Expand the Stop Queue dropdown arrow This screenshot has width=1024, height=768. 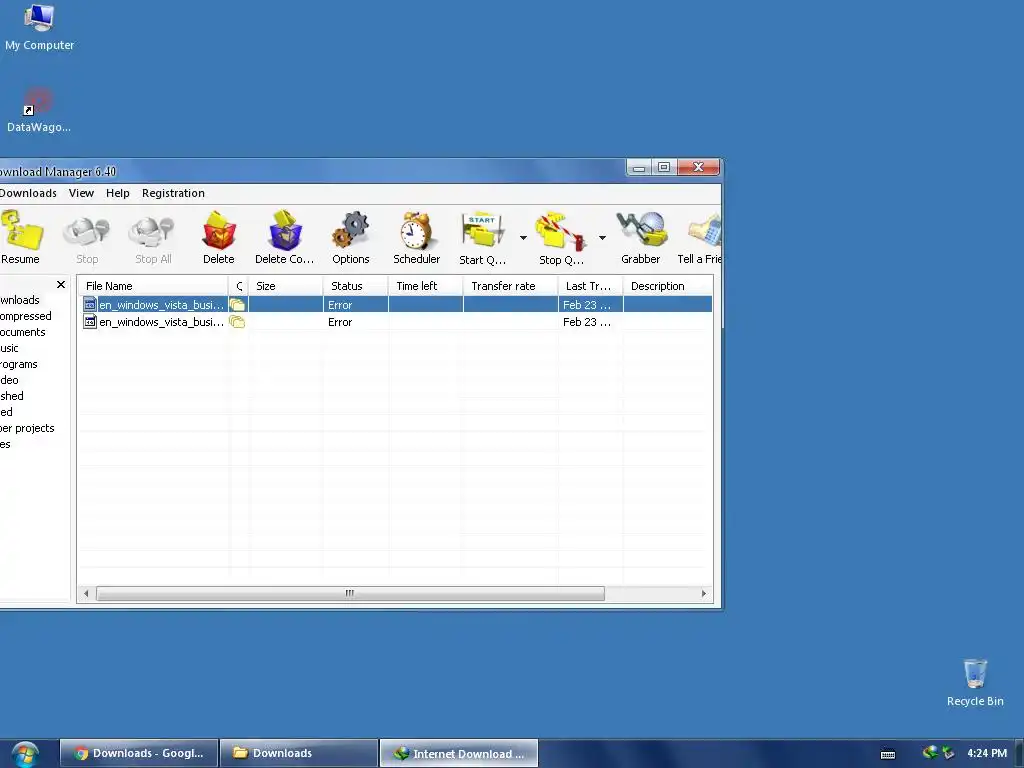[602, 238]
